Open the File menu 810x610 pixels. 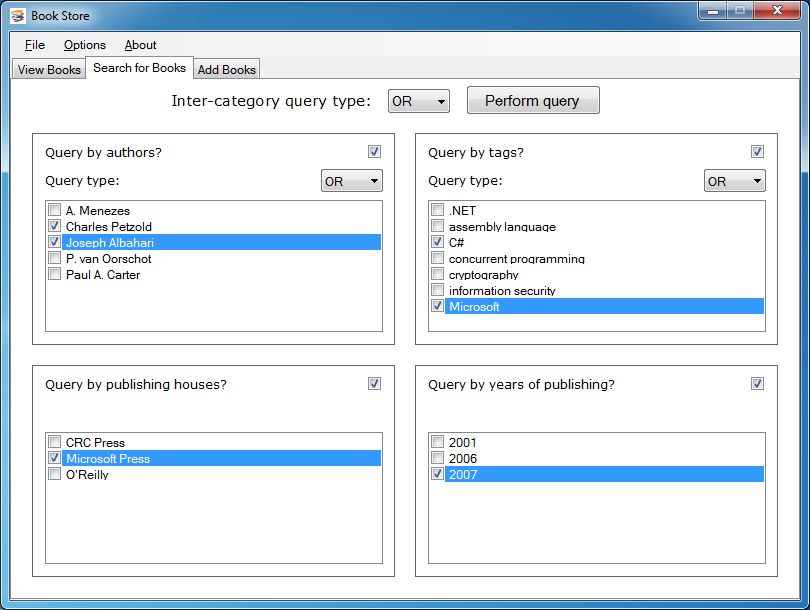tap(35, 45)
